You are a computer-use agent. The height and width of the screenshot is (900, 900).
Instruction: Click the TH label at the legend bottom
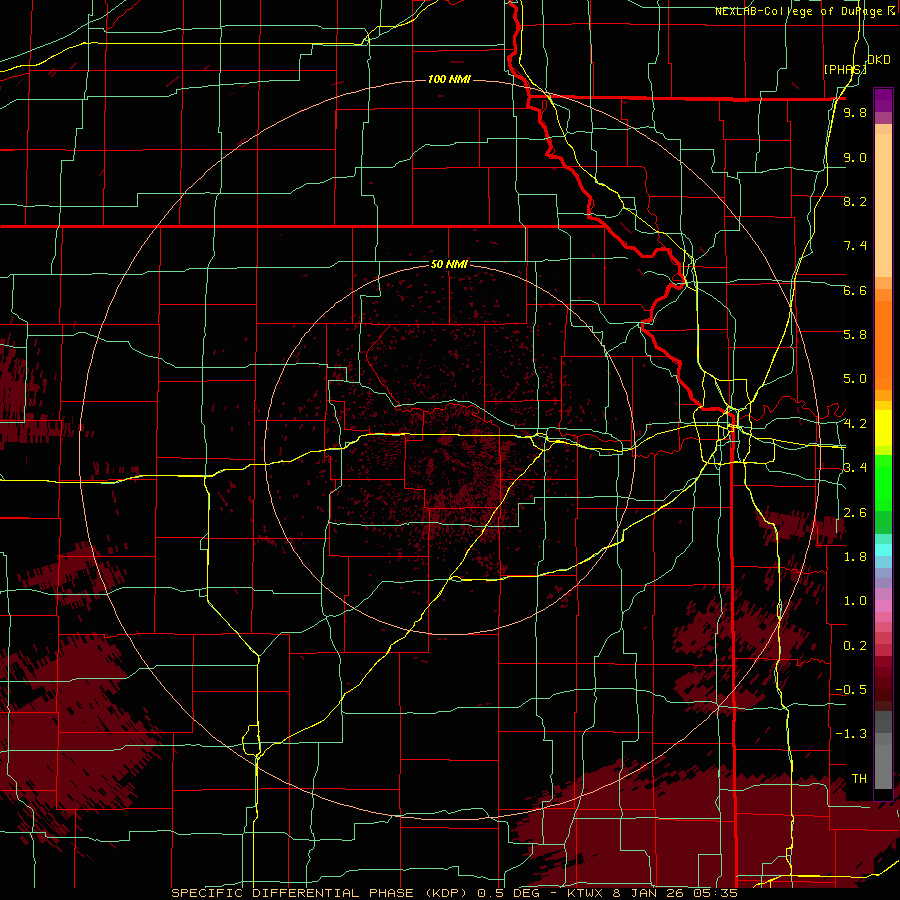859,779
